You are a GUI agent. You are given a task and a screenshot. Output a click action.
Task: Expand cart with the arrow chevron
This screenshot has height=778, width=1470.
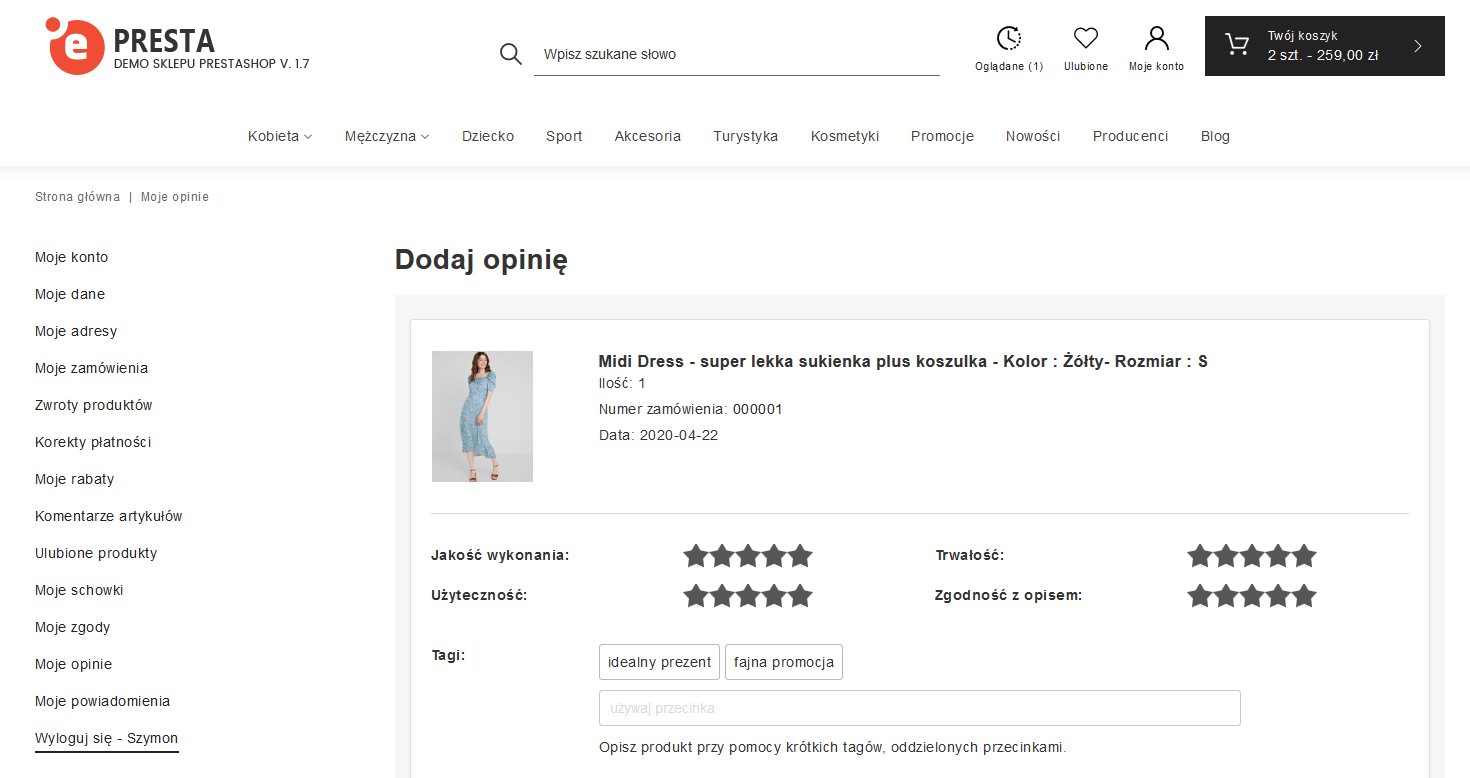pyautogui.click(x=1417, y=46)
